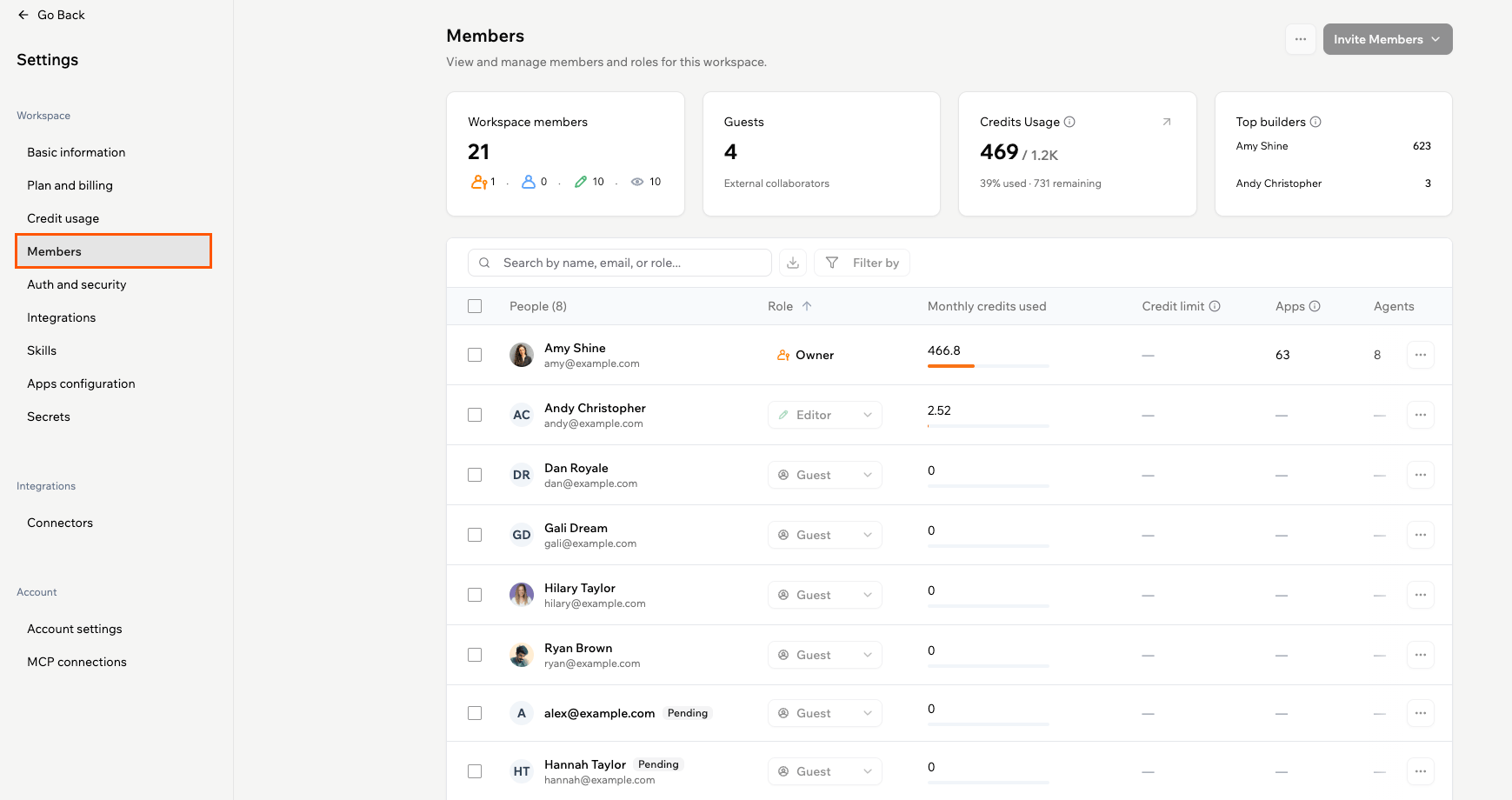Click Ryan Brown's avatar photo

[x=522, y=655]
